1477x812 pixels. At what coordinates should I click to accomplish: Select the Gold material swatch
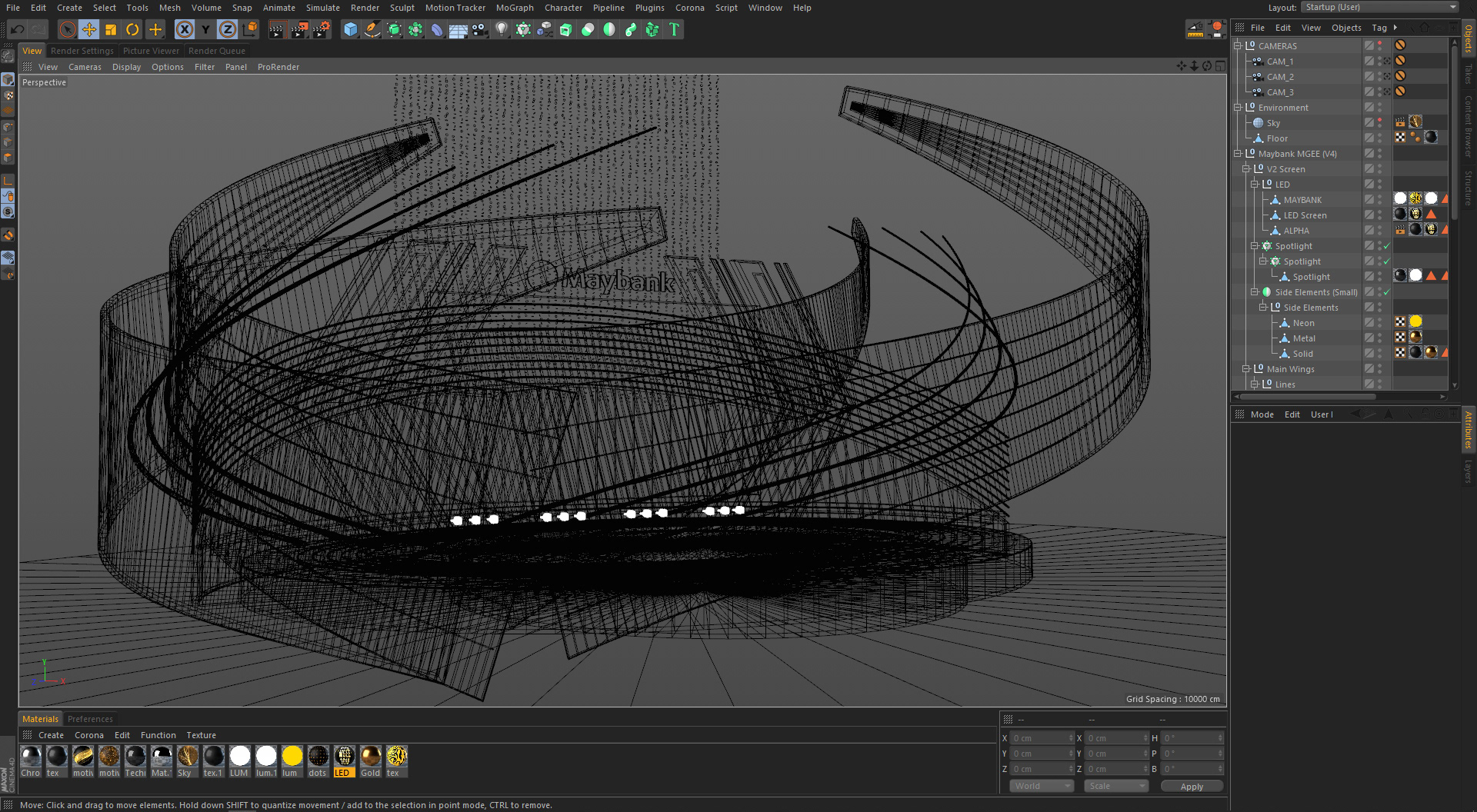click(x=371, y=760)
